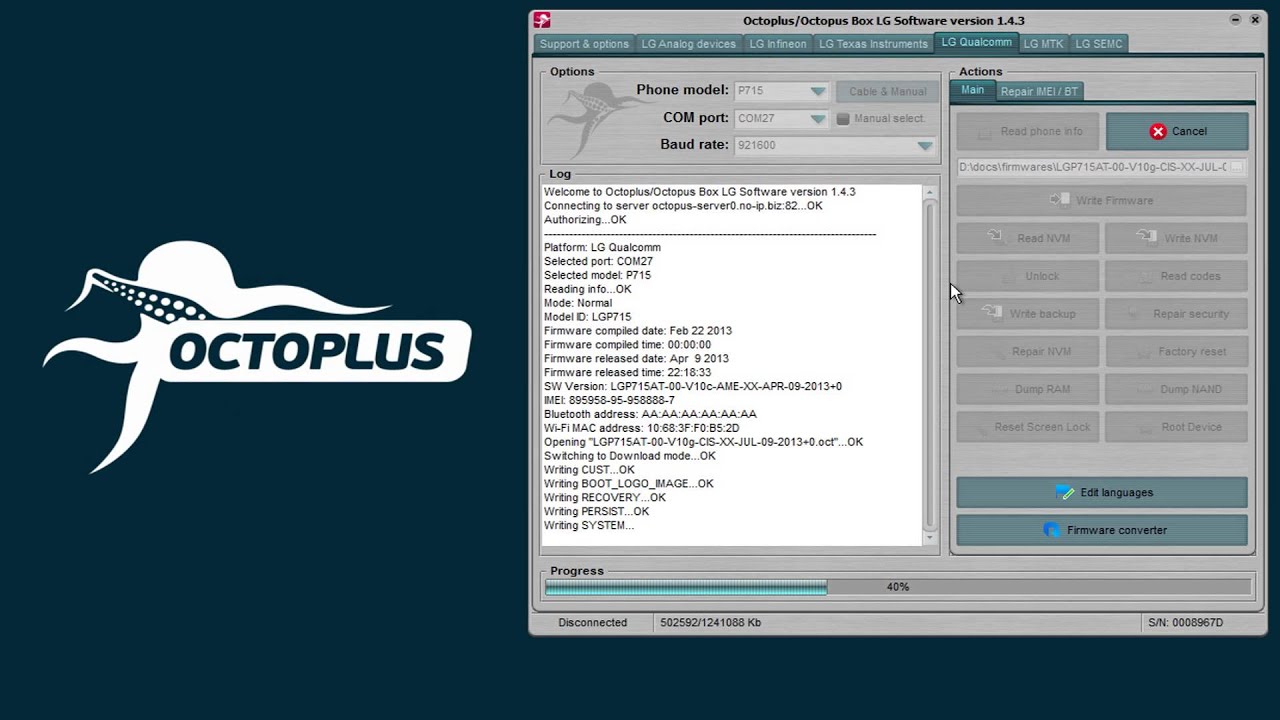Open the LG Analog devices tab
The image size is (1280, 720).
pyautogui.click(x=688, y=44)
